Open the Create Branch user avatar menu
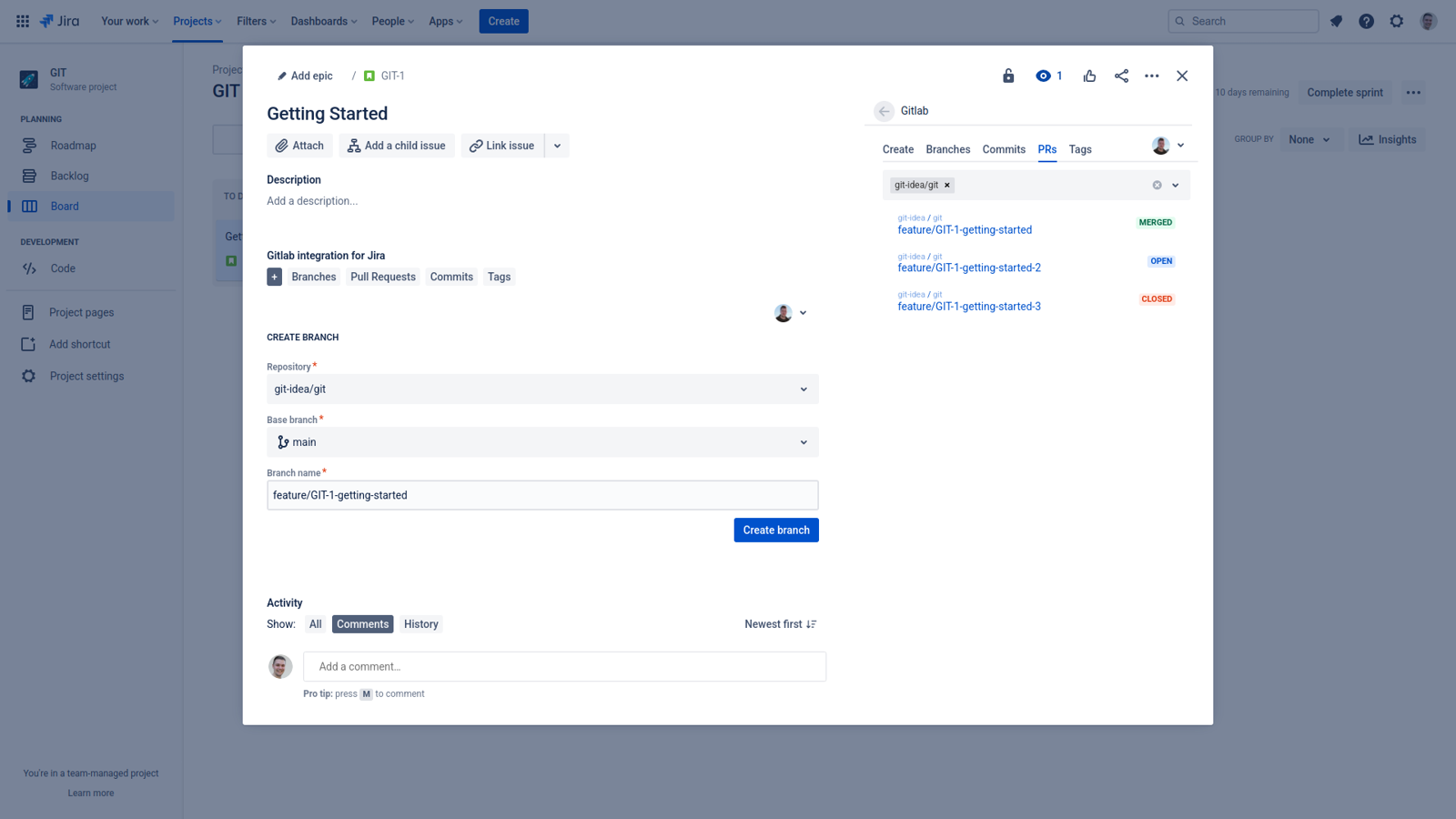 790,313
